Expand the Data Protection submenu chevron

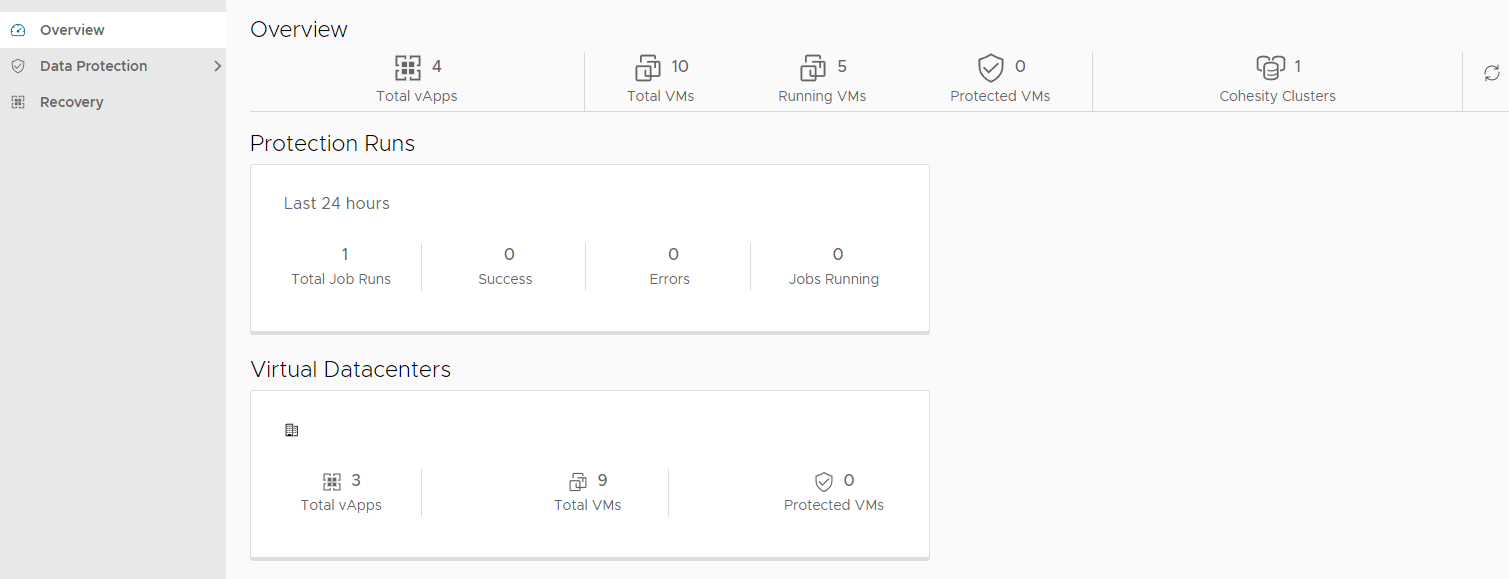coord(217,66)
